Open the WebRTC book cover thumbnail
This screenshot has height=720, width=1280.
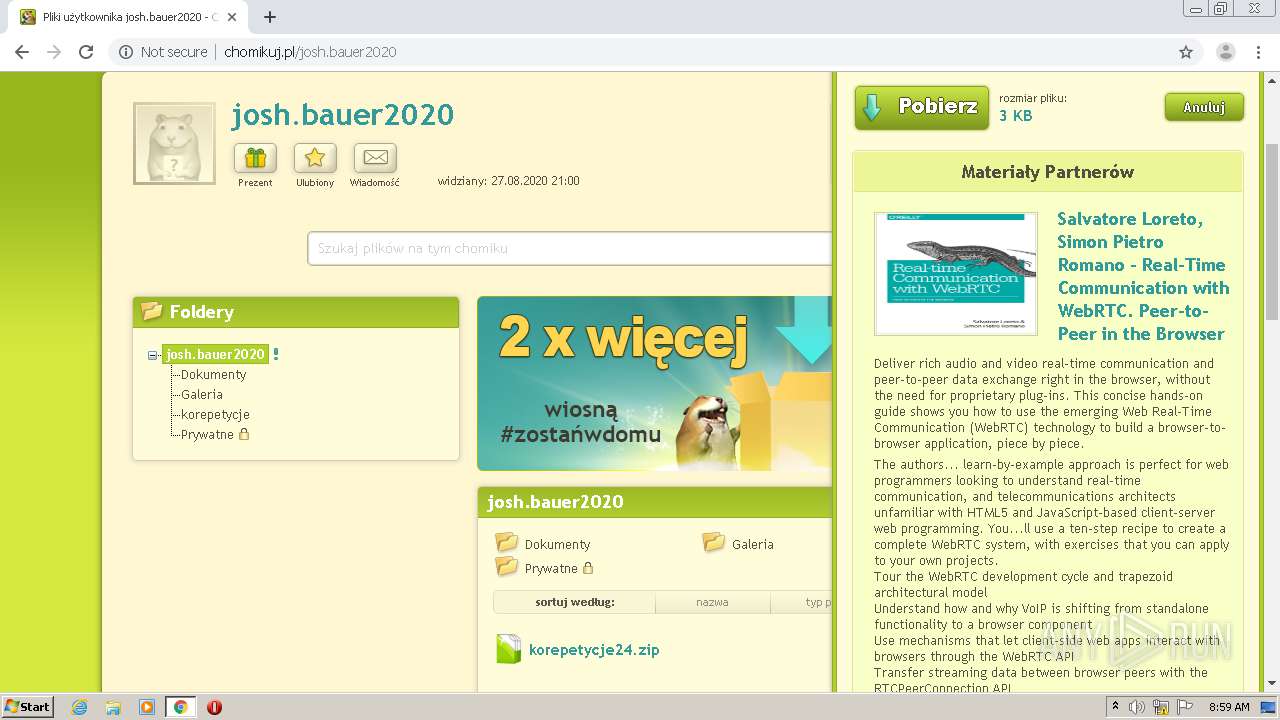[955, 273]
